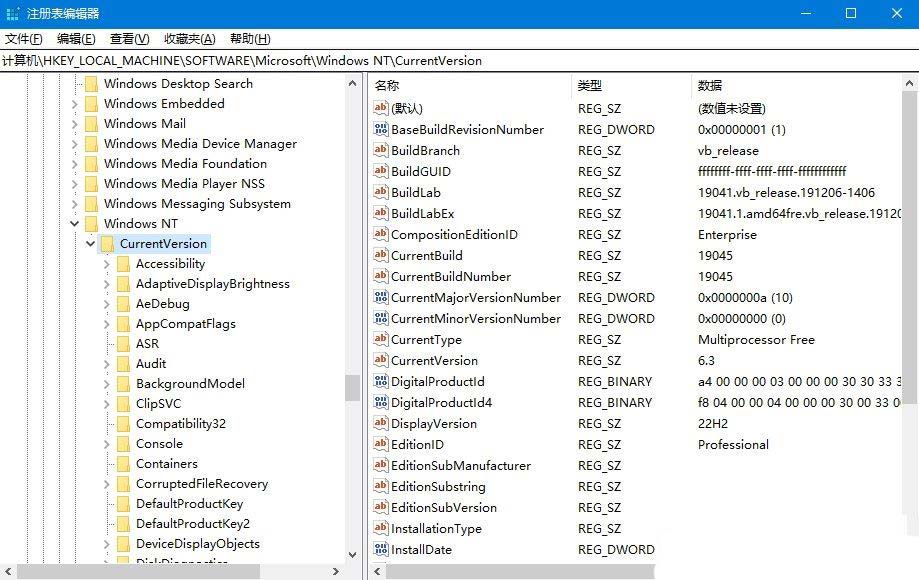
Task: Click the default value (默认) string icon
Action: point(380,108)
